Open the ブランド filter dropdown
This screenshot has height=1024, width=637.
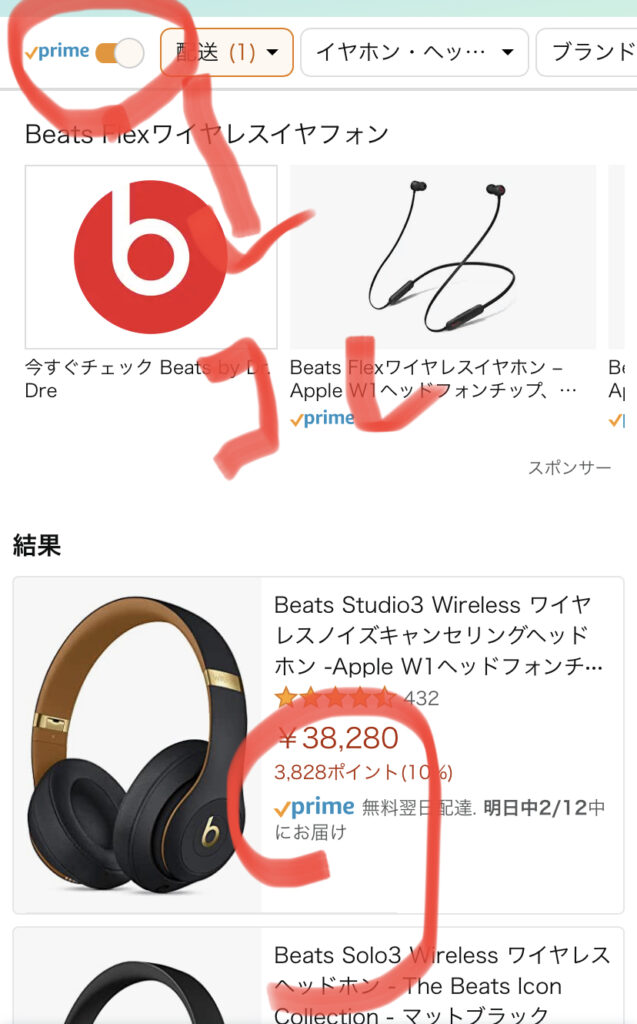click(x=586, y=52)
